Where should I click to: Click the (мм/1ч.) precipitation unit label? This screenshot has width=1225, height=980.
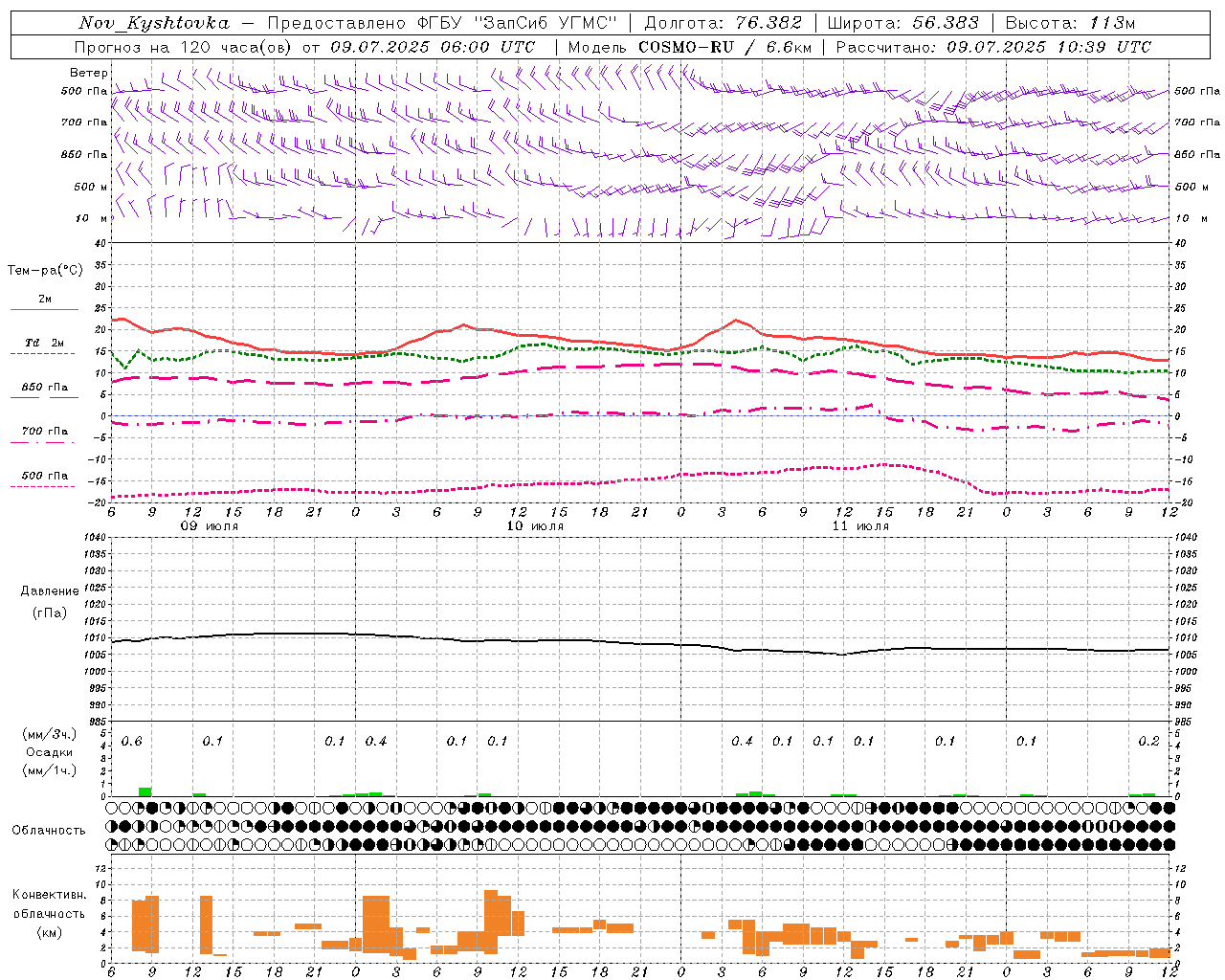(48, 770)
